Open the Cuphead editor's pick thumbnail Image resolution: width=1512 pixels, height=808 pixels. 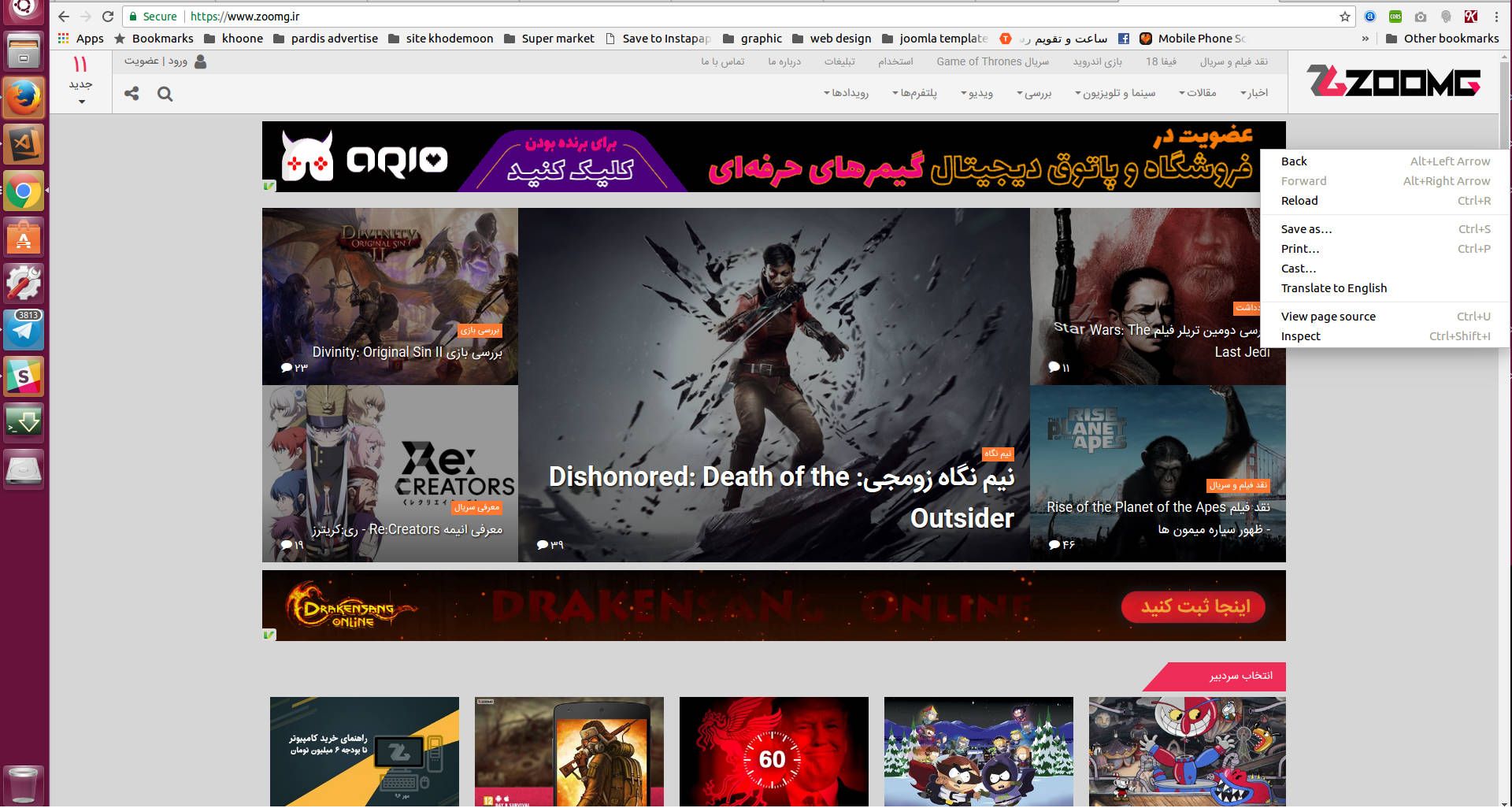pyautogui.click(x=1188, y=752)
